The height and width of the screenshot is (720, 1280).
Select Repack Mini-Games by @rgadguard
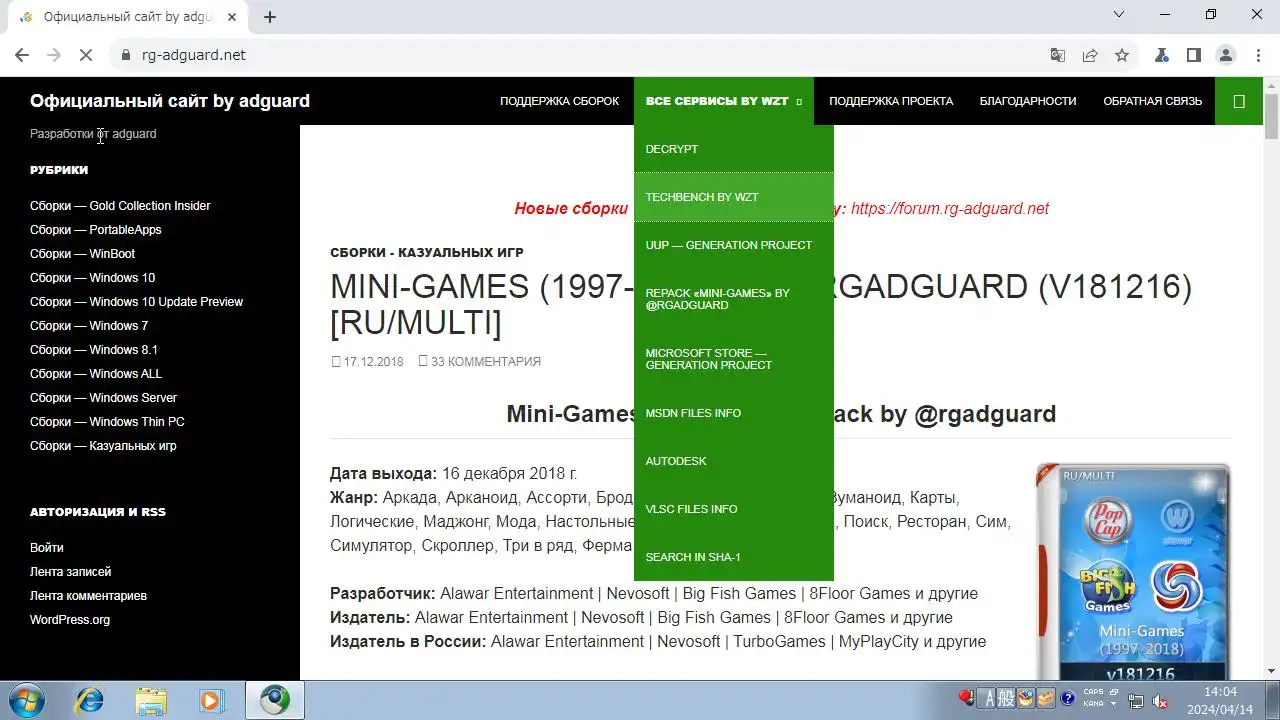pos(734,299)
